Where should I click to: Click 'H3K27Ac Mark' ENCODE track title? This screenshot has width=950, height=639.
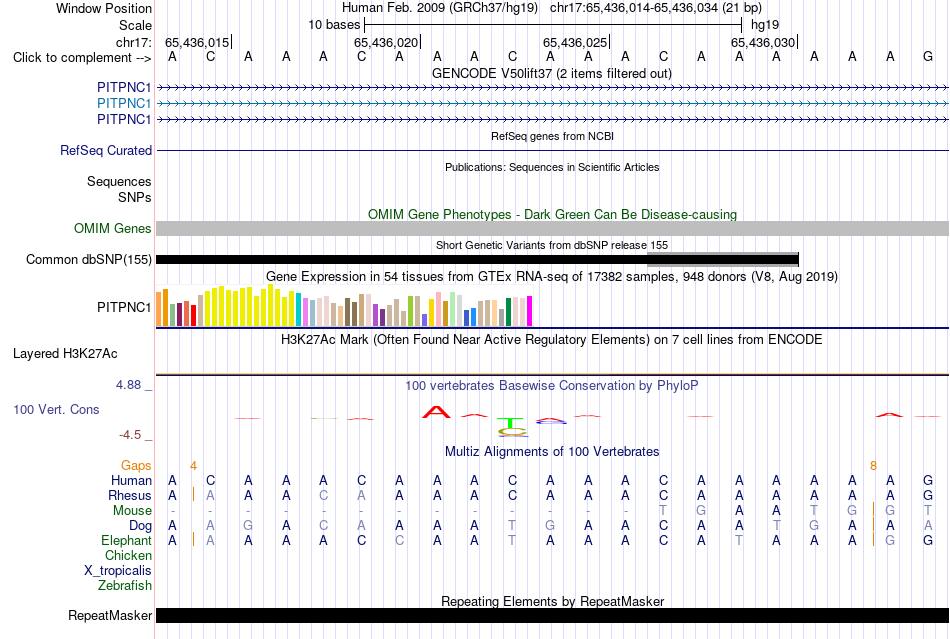552,339
